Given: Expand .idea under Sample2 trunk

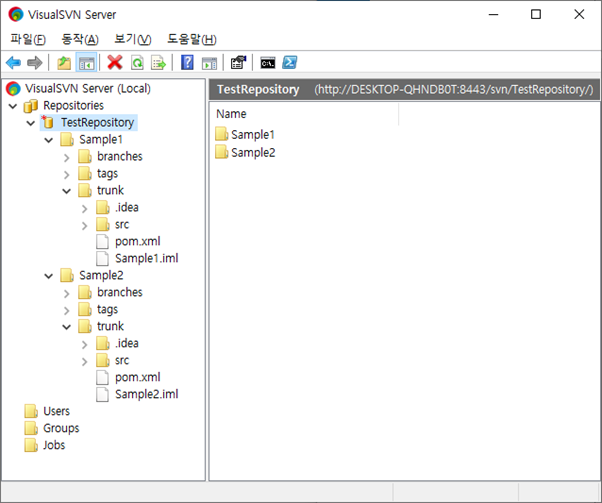Looking at the screenshot, I should pyautogui.click(x=84, y=344).
